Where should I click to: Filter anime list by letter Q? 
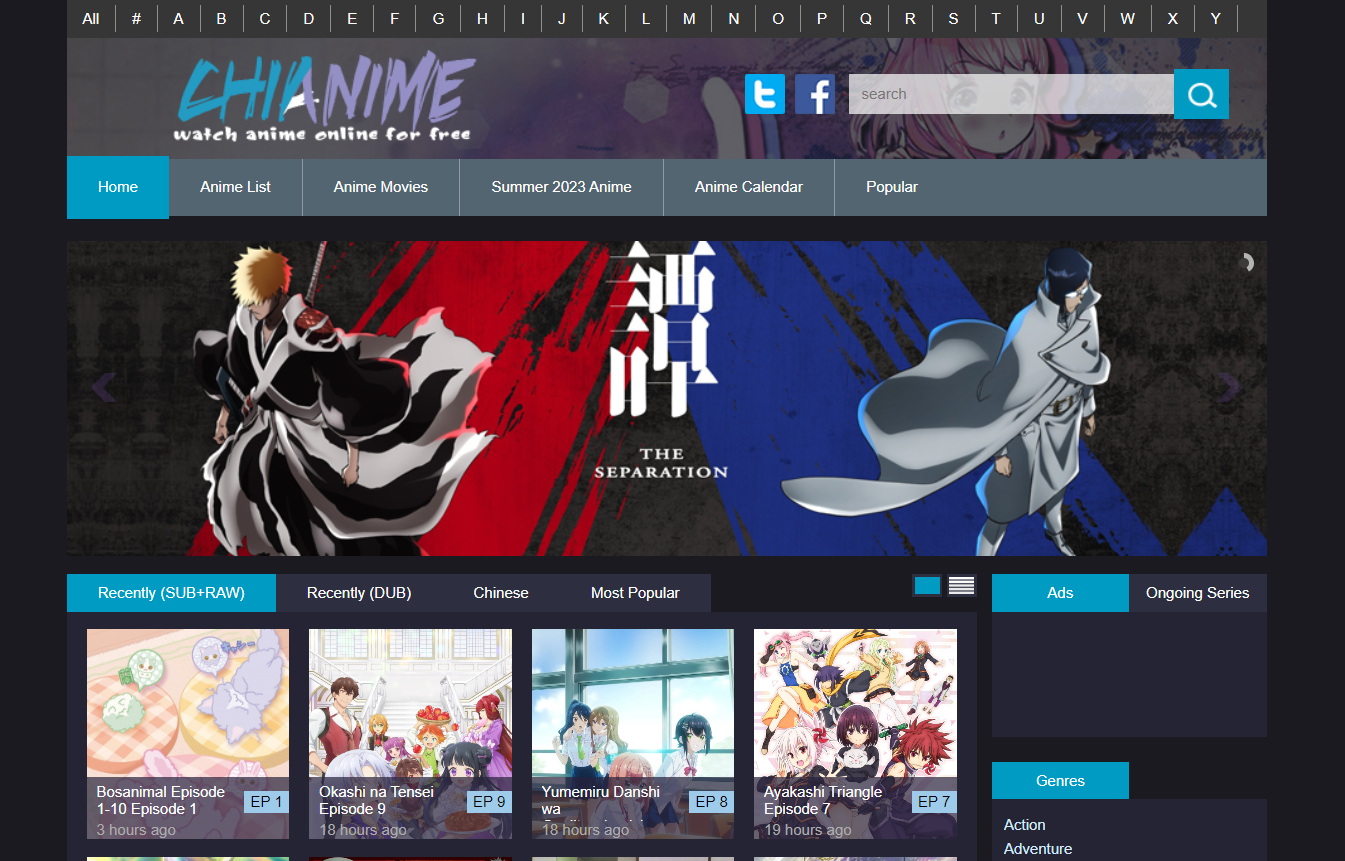pyautogui.click(x=866, y=19)
